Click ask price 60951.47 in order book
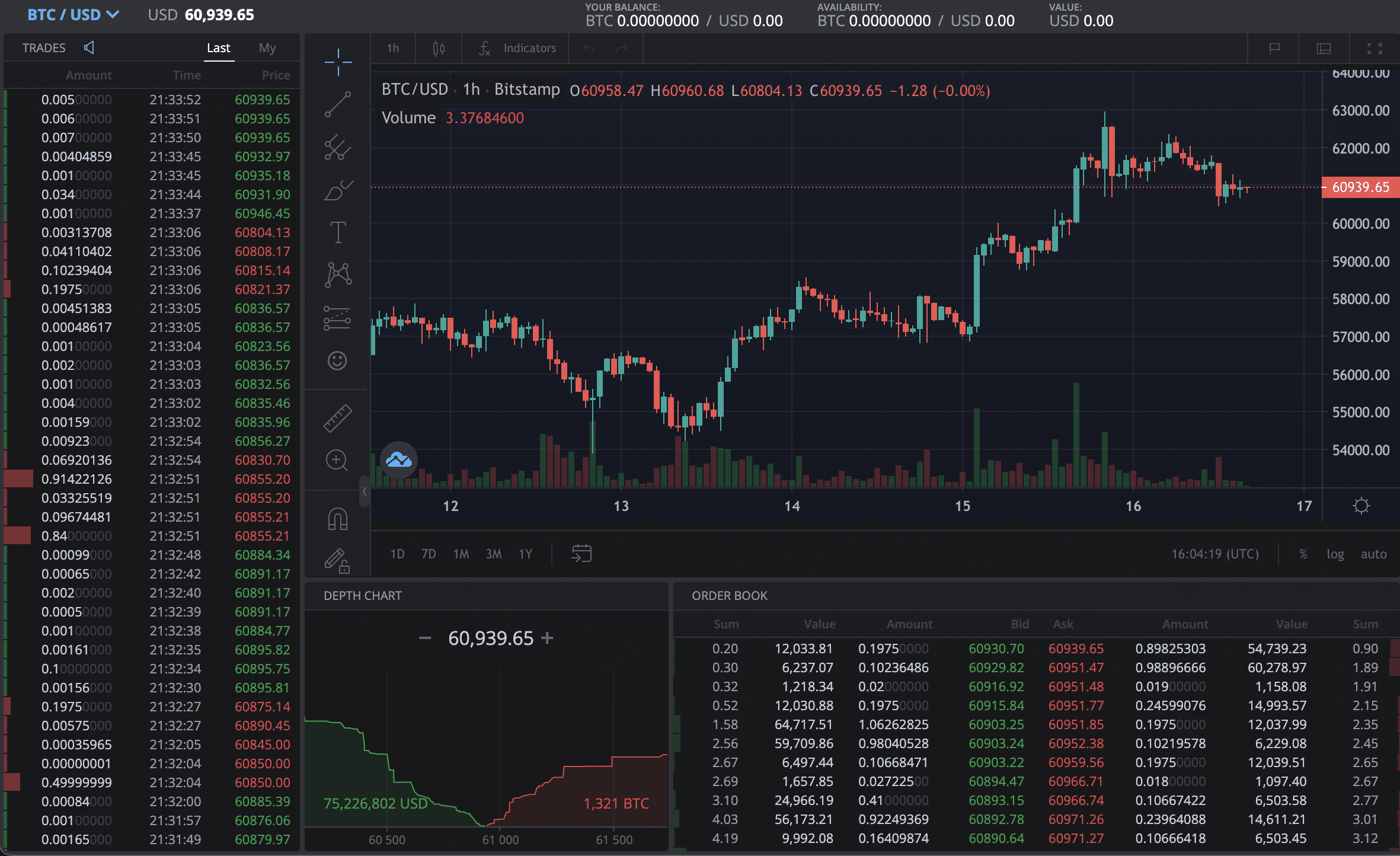1400x856 pixels. pos(1076,667)
